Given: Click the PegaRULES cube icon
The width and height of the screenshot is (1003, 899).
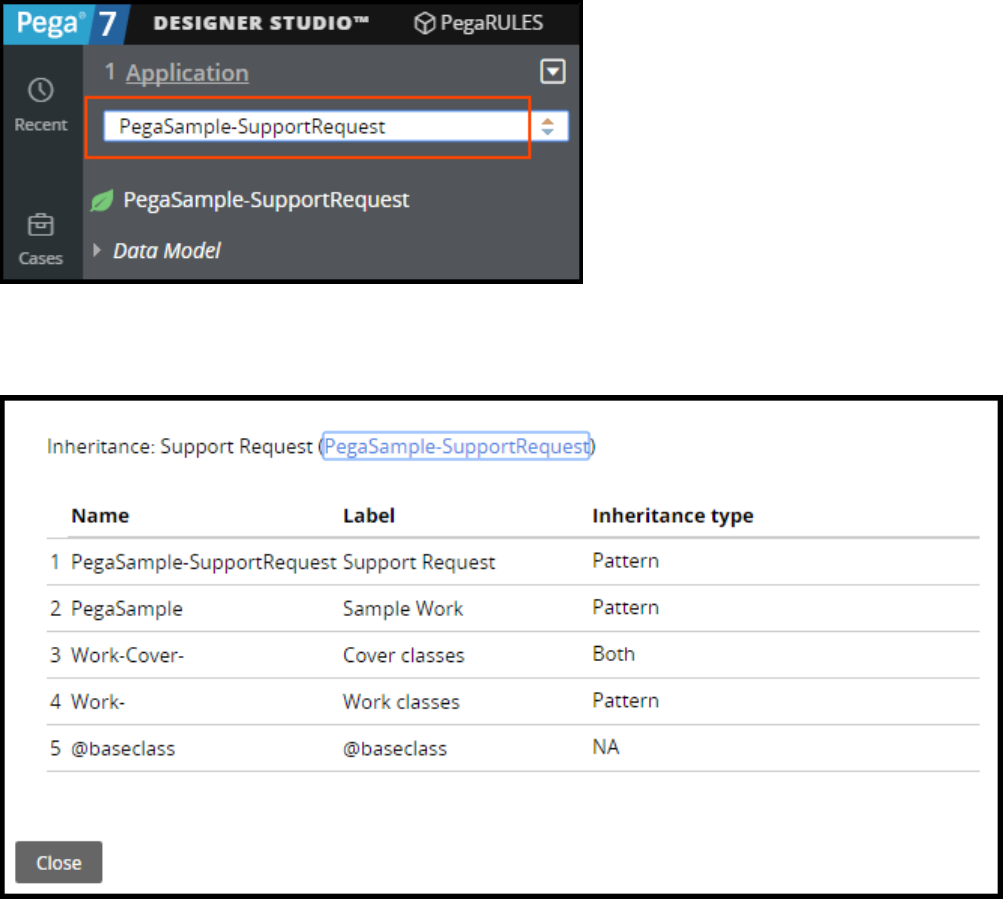Looking at the screenshot, I should (424, 24).
